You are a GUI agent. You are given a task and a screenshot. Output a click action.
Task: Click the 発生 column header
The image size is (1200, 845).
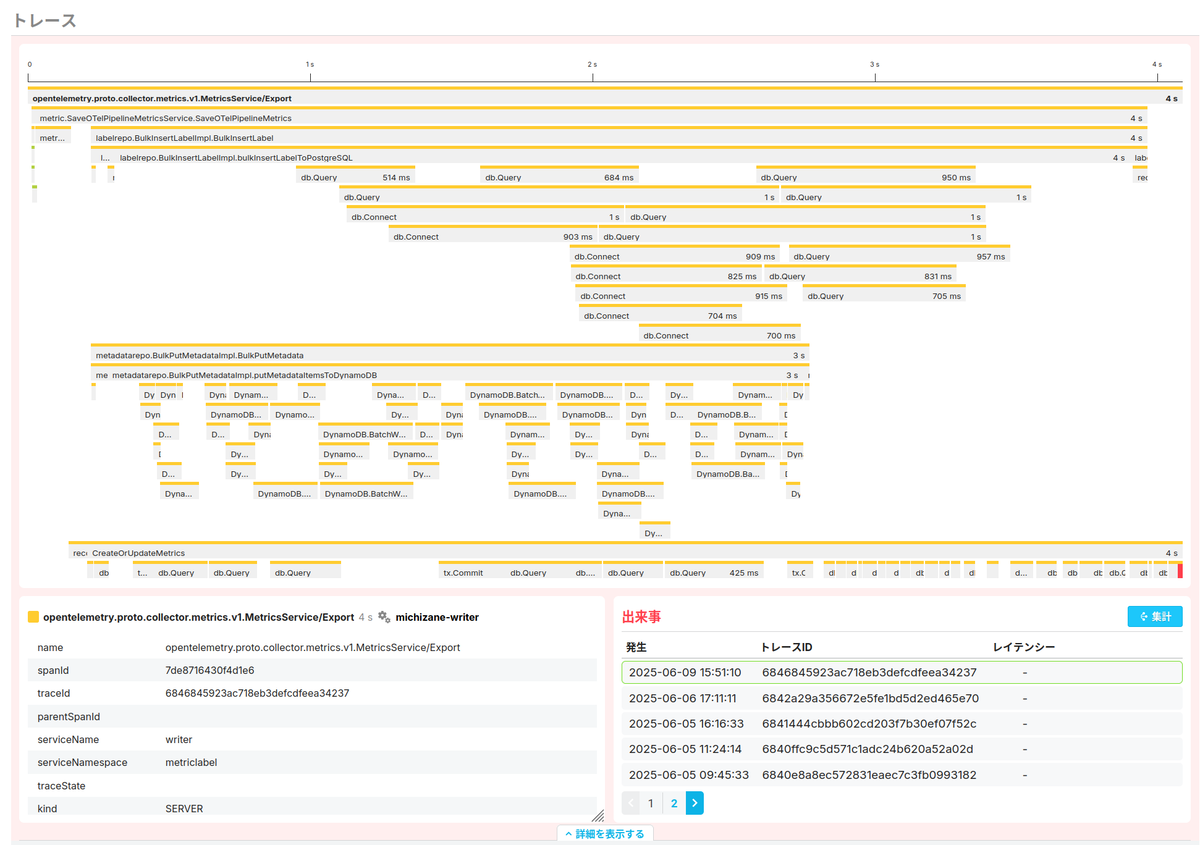[636, 647]
